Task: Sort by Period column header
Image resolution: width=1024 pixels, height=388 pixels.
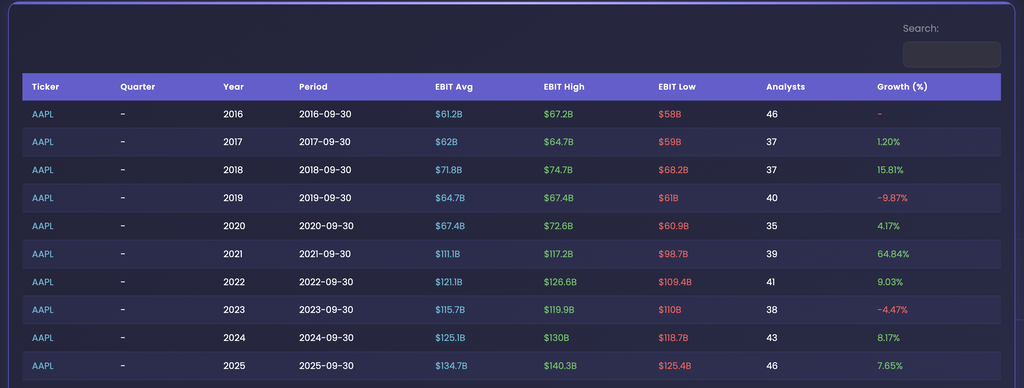Action: [313, 87]
